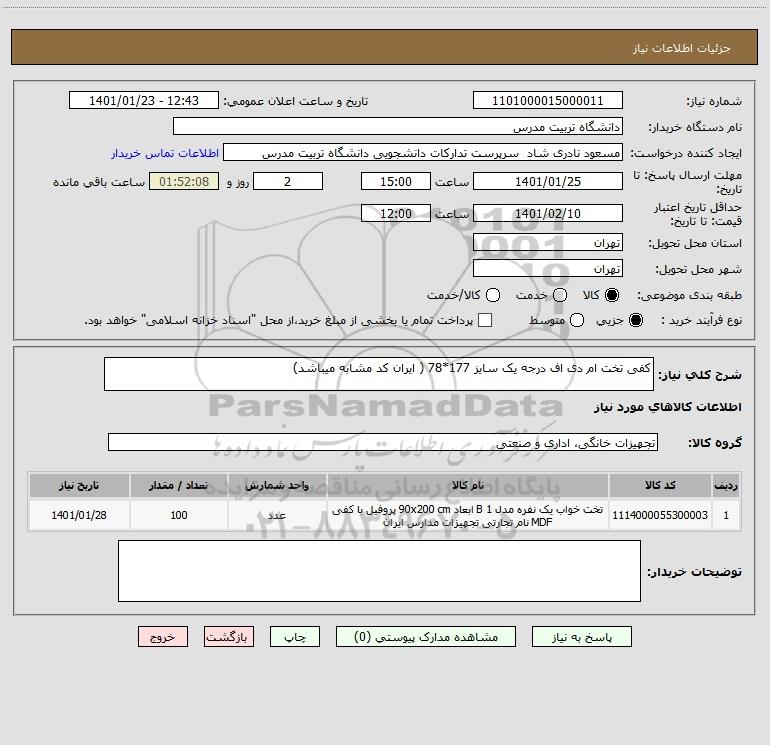Screen dimensions: 770x745
Task: Tick the Islamic treasury bonds payment checkbox
Action: (x=485, y=320)
